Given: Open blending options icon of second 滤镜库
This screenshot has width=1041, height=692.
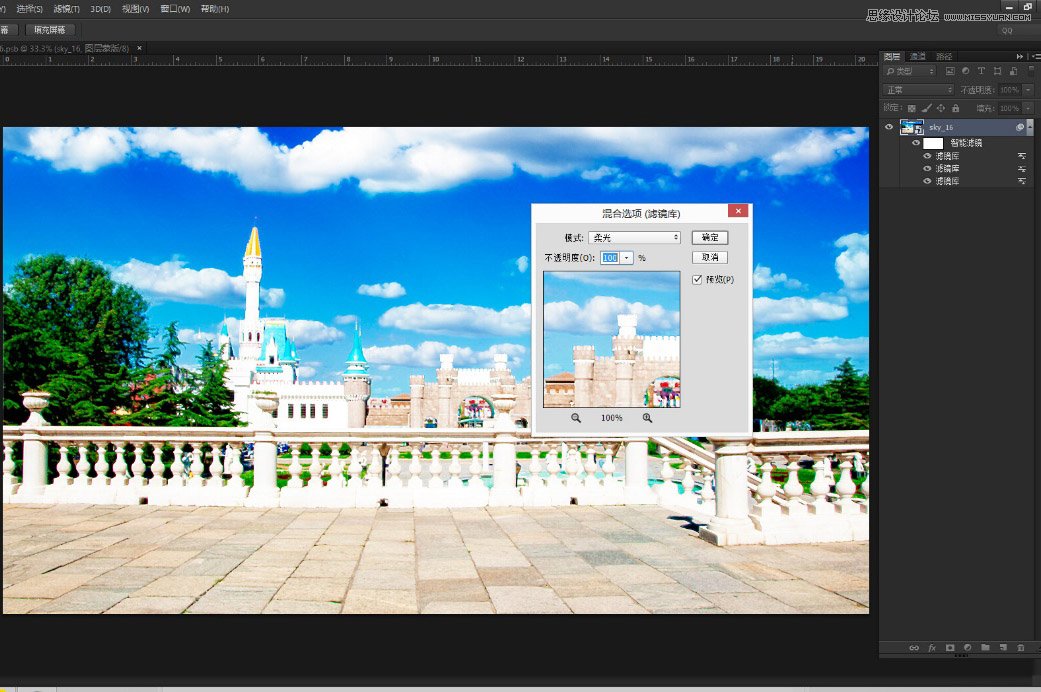Looking at the screenshot, I should pyautogui.click(x=1022, y=169).
